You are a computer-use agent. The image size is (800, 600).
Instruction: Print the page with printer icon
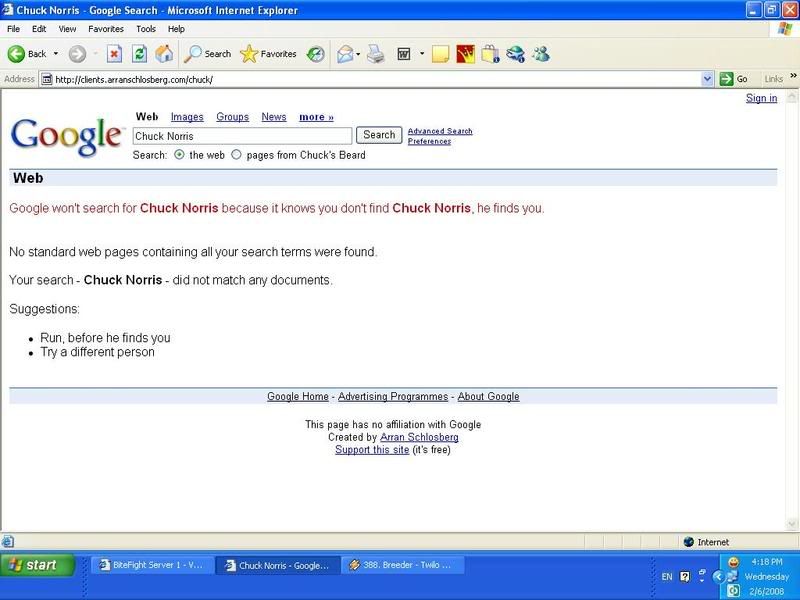click(376, 54)
